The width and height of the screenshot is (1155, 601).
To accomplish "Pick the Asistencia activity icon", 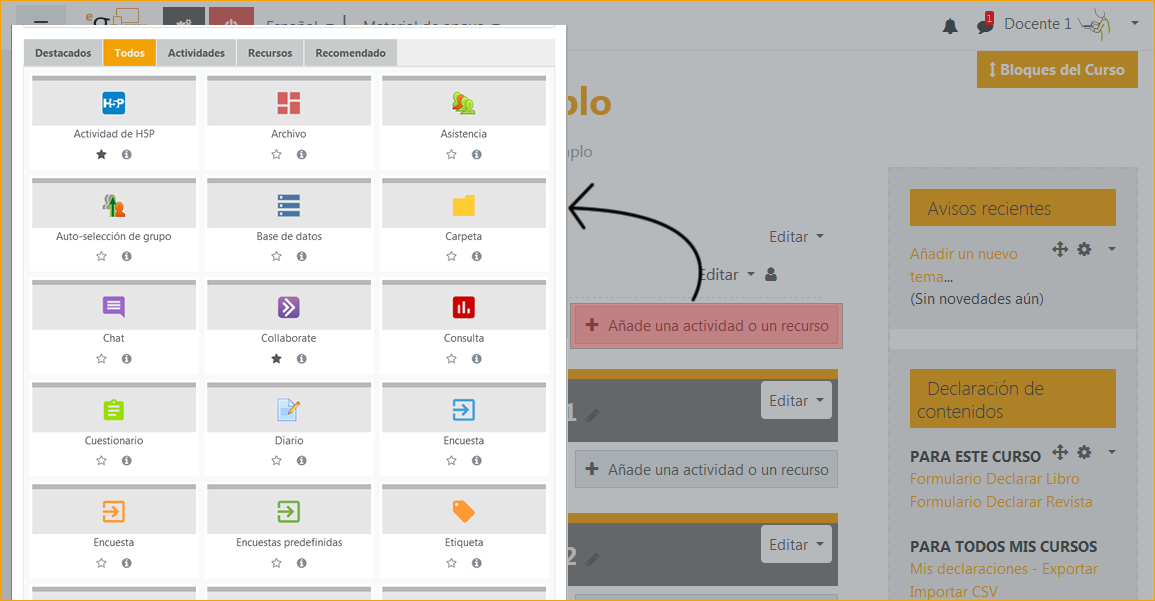I will tap(463, 103).
